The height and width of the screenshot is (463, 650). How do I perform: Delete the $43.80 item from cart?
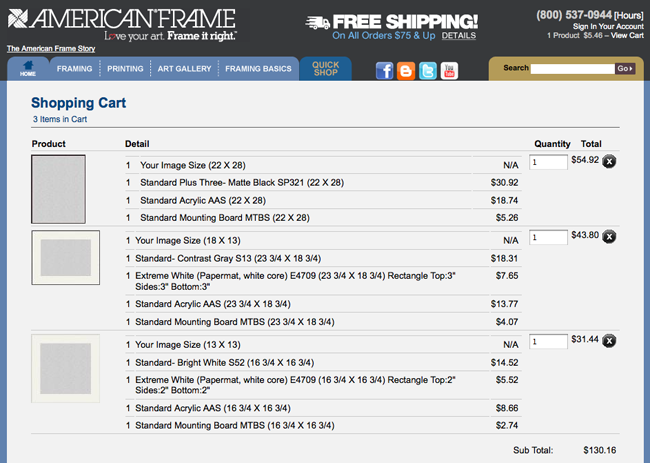(610, 236)
